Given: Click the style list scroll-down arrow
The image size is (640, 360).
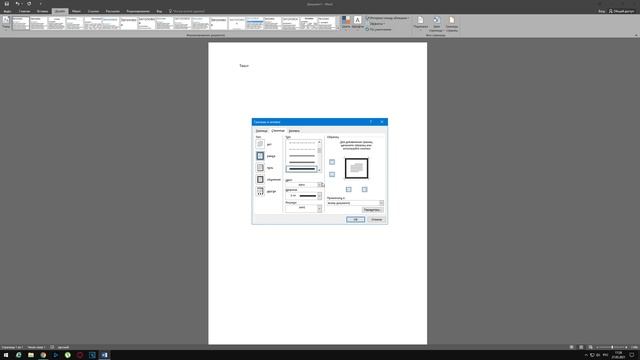Looking at the screenshot, I should click(x=319, y=170).
